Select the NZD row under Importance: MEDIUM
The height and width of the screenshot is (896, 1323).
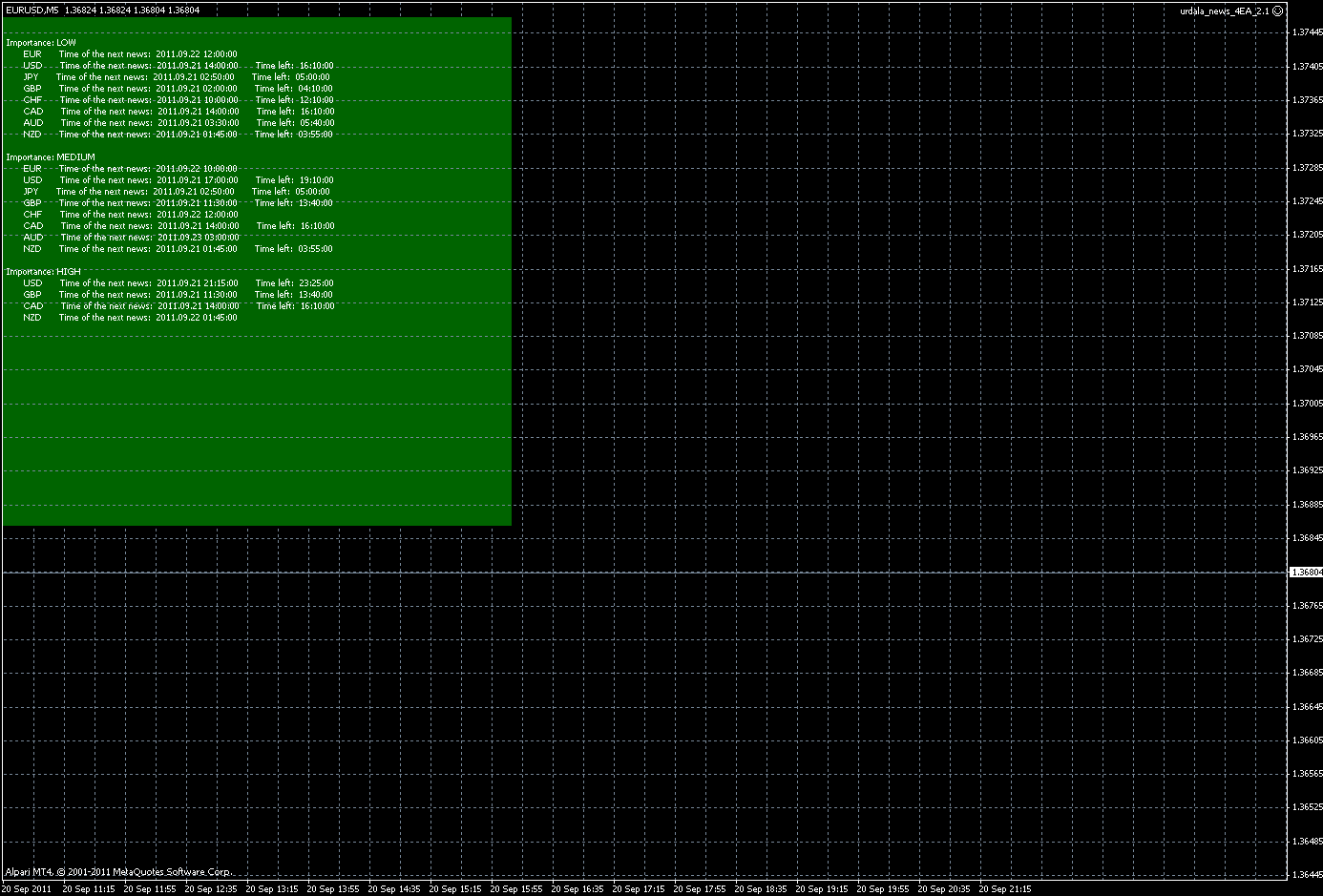point(178,249)
